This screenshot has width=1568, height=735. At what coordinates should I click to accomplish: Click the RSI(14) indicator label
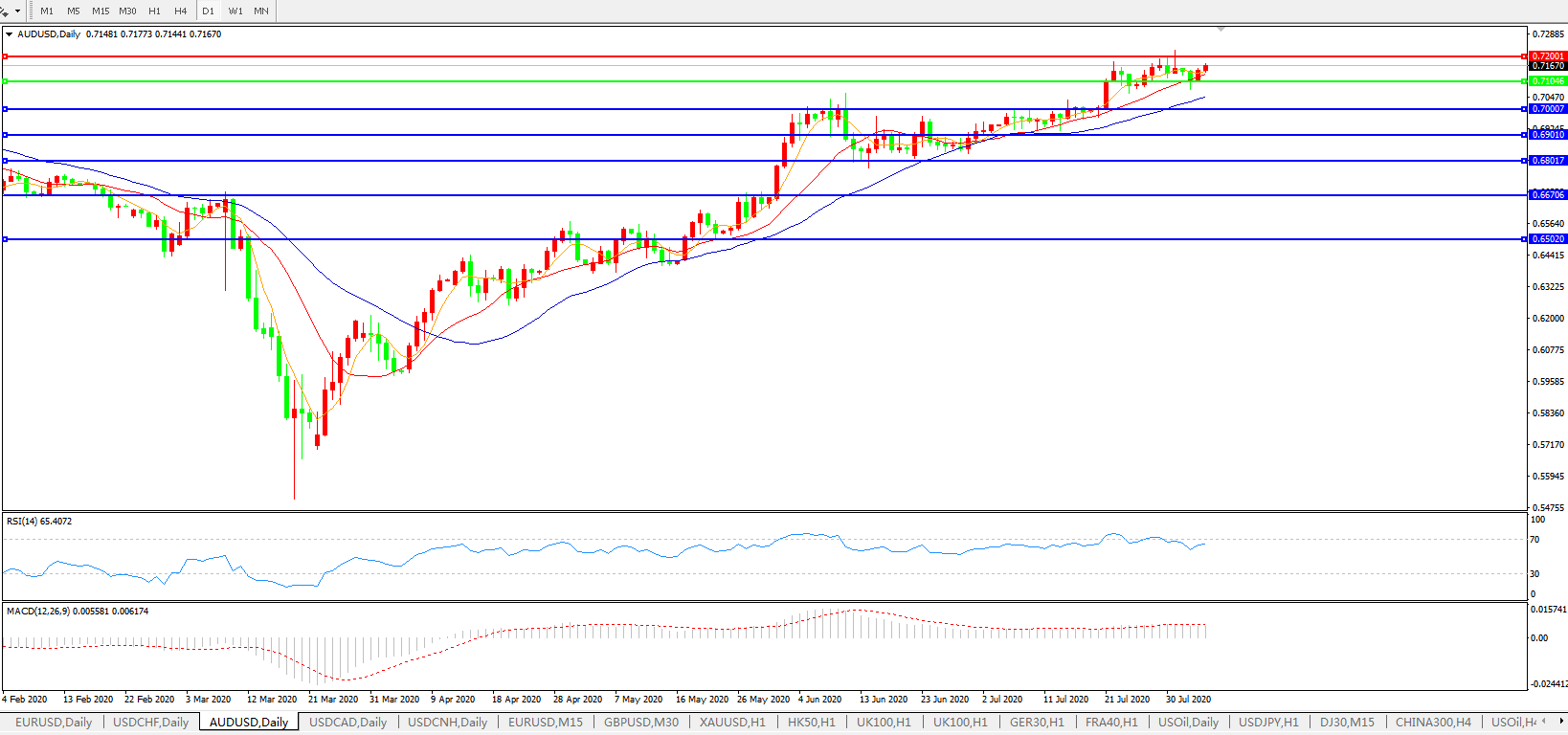point(39,522)
